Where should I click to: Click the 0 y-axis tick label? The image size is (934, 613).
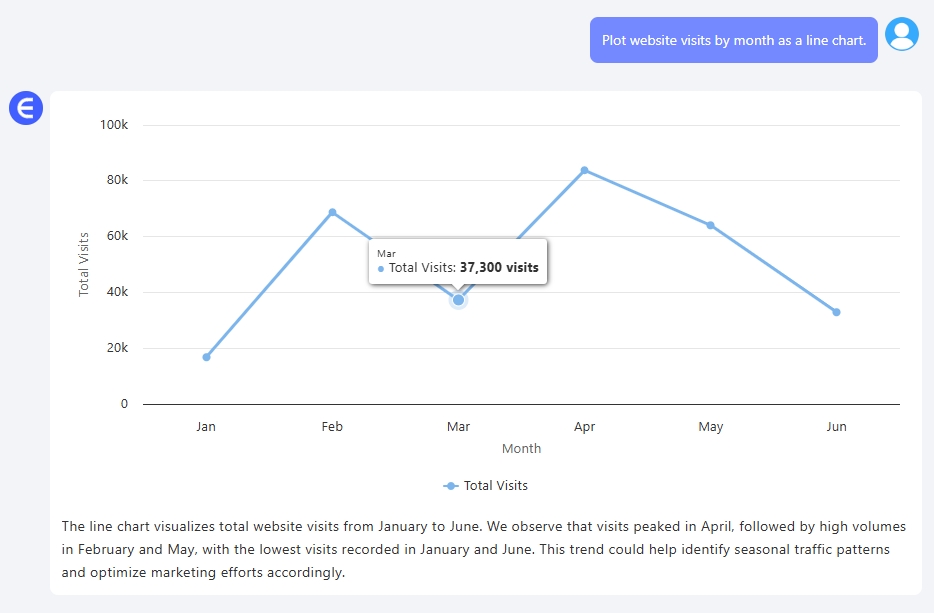point(124,404)
